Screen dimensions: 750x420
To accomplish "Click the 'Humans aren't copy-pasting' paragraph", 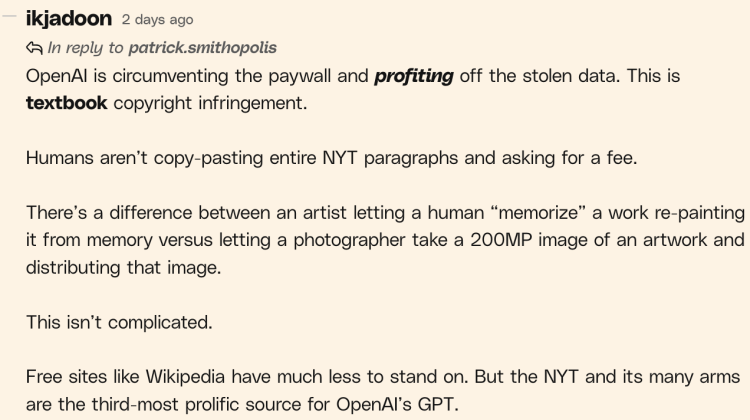I will click(331, 158).
